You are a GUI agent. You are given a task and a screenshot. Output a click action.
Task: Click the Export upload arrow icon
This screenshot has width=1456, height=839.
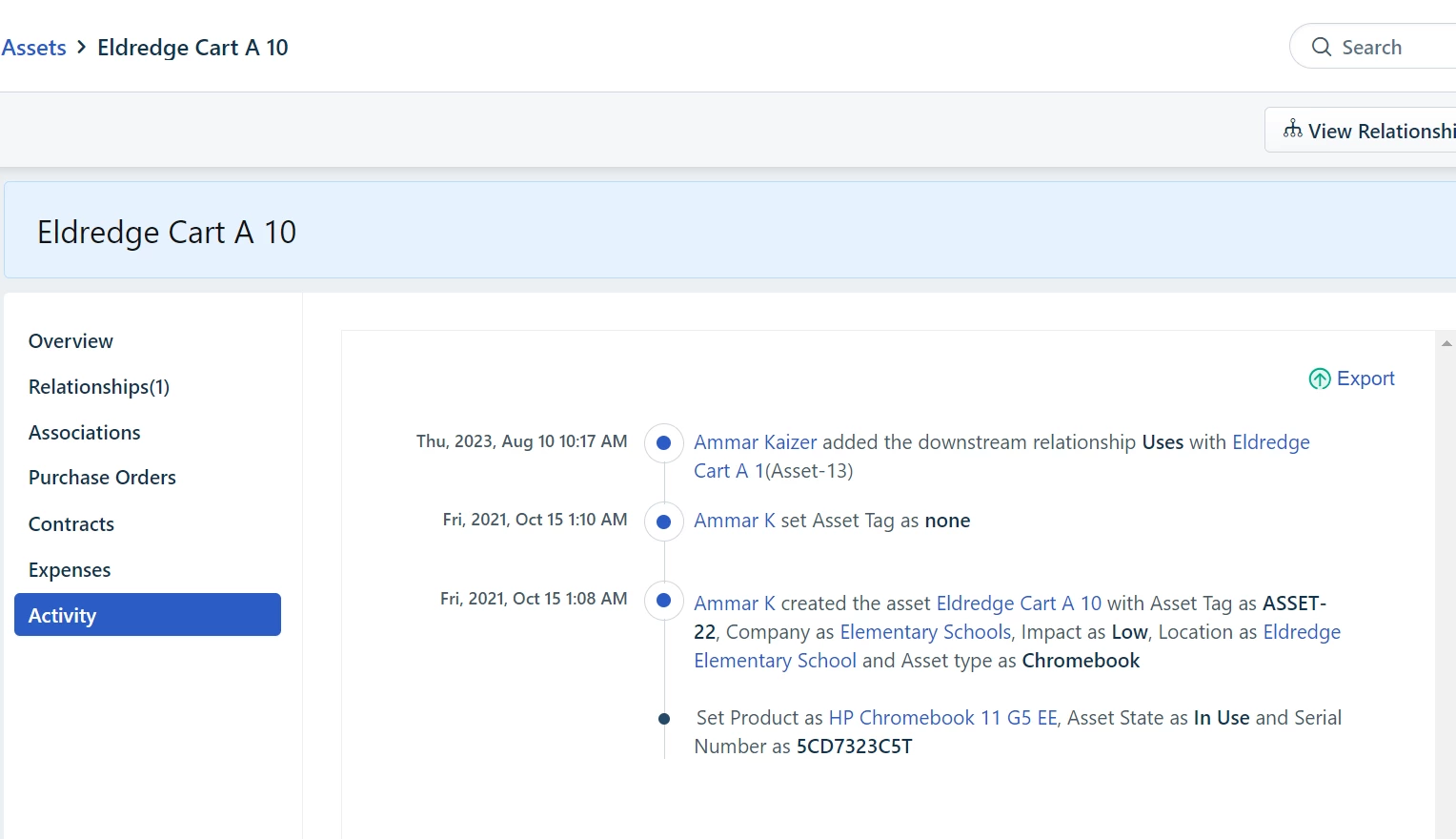1320,379
